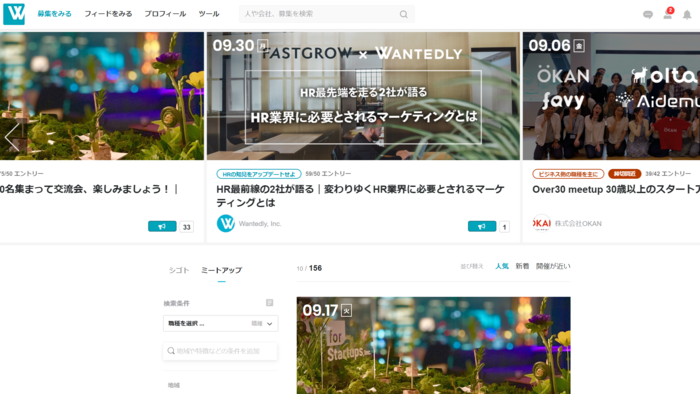The image size is (700, 394).
Task: Open the Wantedly home logo
Action: point(14,14)
